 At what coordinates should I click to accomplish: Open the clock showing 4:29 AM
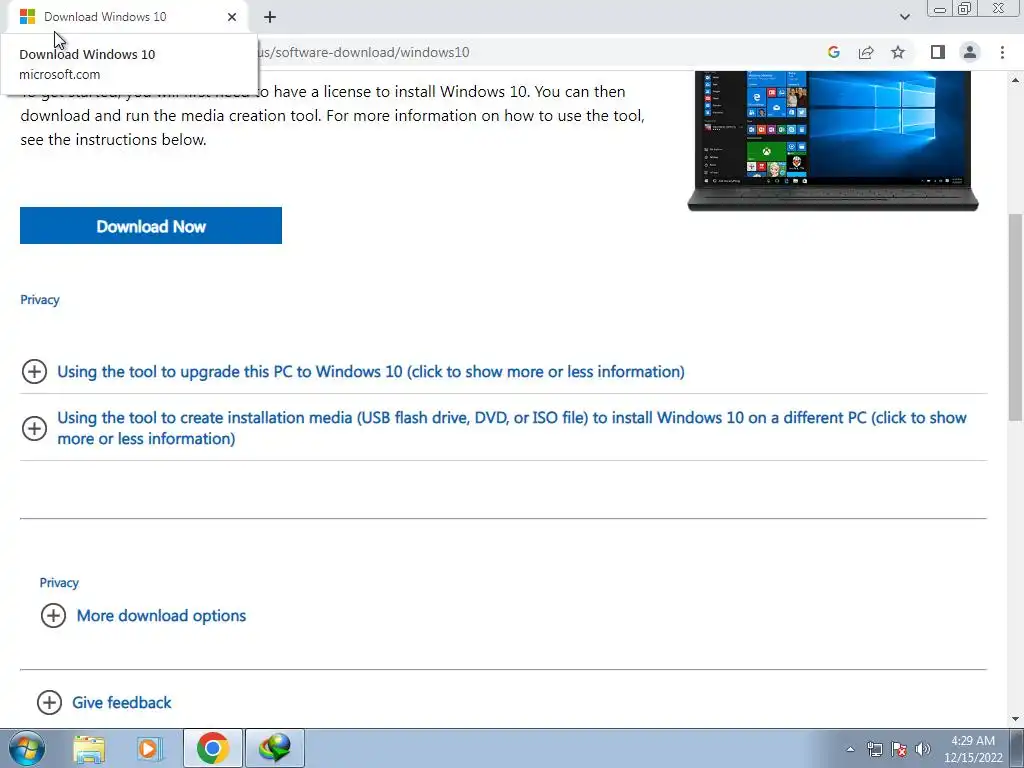click(x=972, y=749)
